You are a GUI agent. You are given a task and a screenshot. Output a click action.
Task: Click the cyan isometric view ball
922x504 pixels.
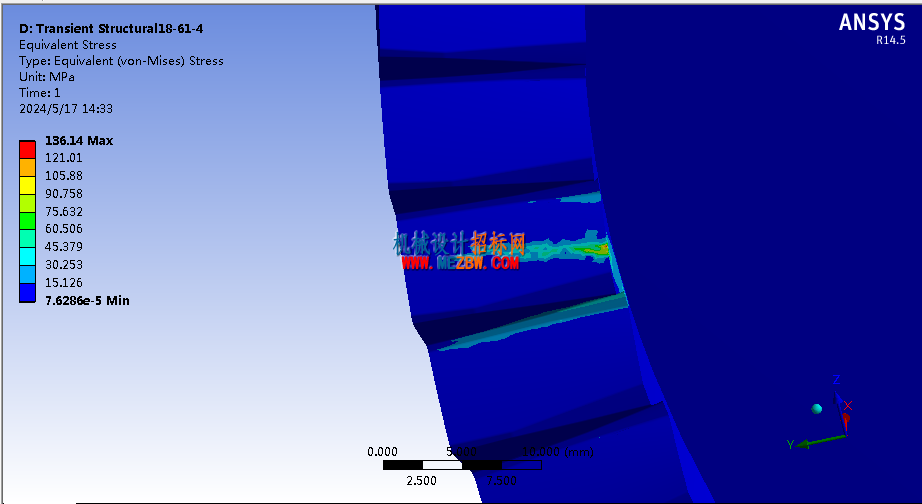coord(816,409)
